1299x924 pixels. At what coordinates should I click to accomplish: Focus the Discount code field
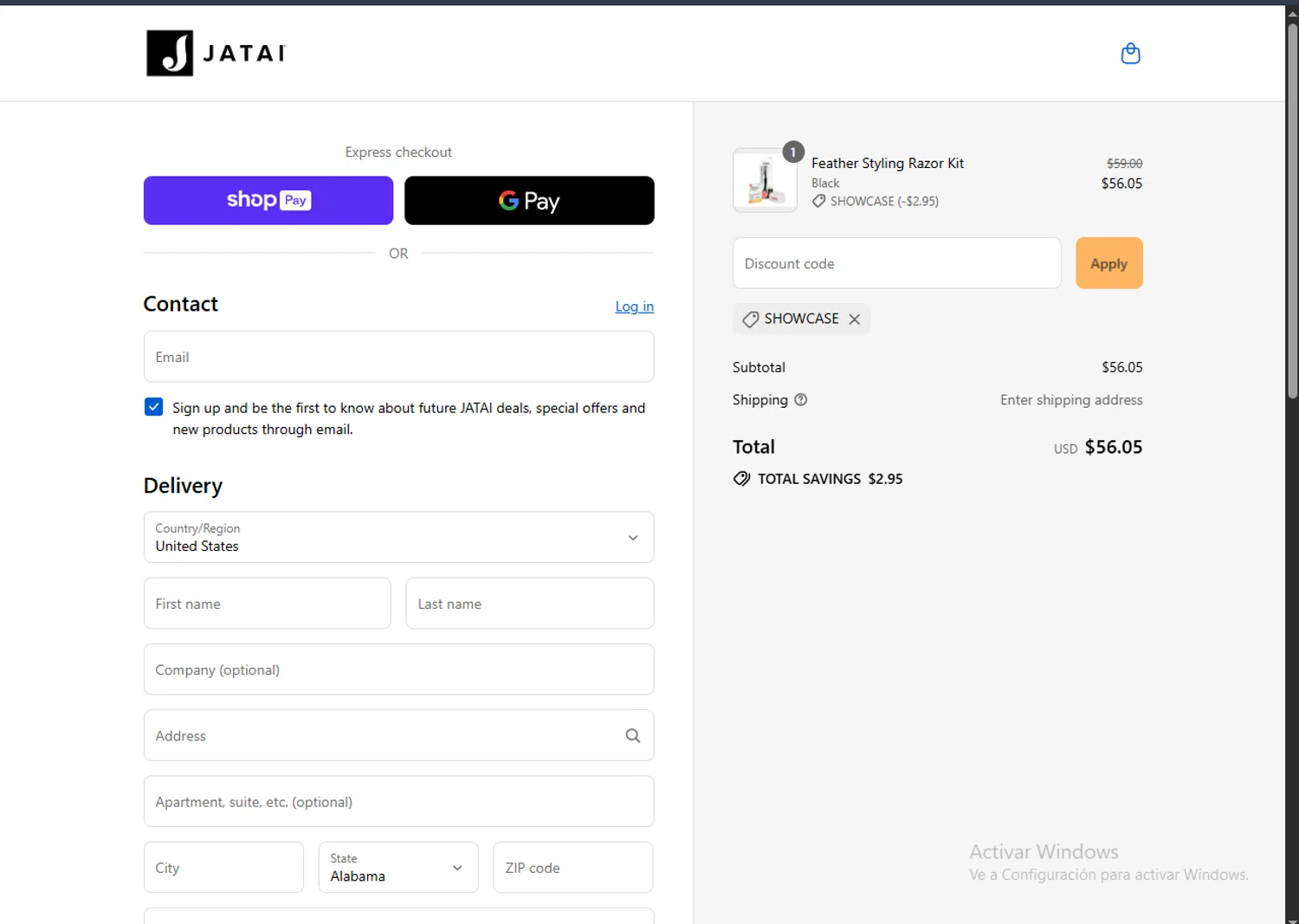tap(896, 263)
